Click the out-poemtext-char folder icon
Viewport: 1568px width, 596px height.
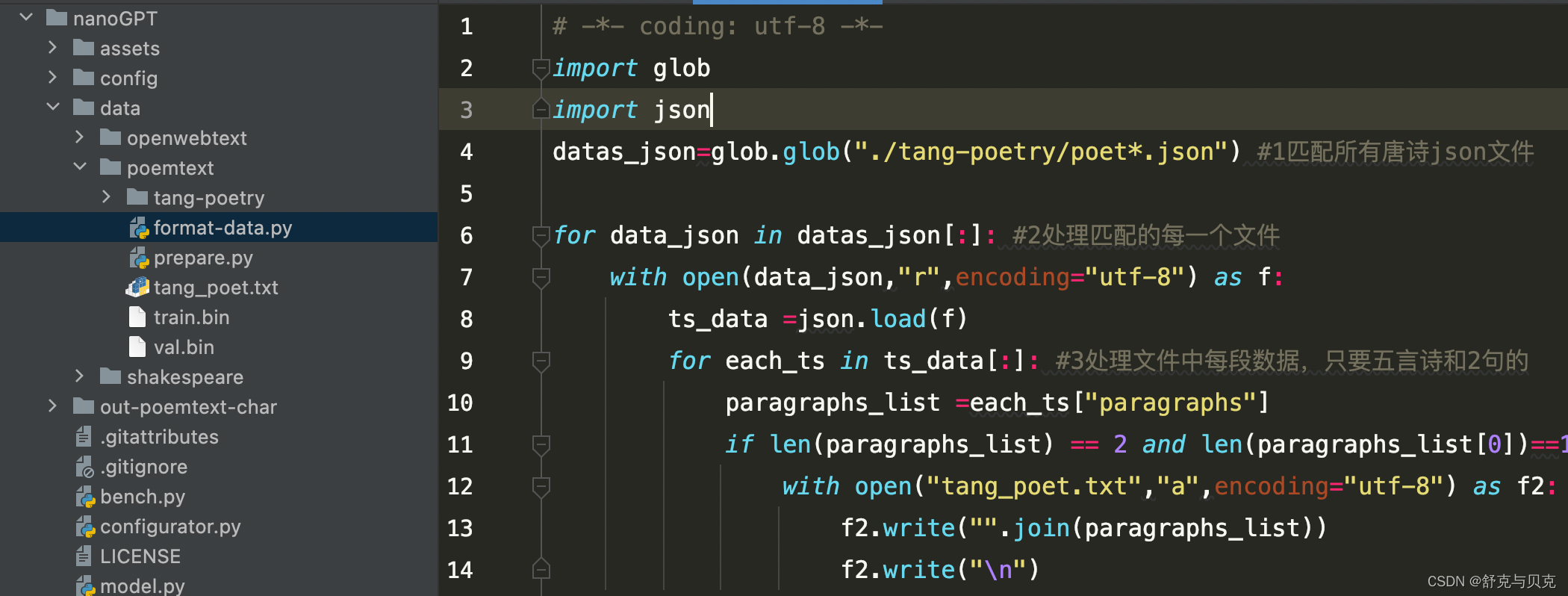(84, 406)
